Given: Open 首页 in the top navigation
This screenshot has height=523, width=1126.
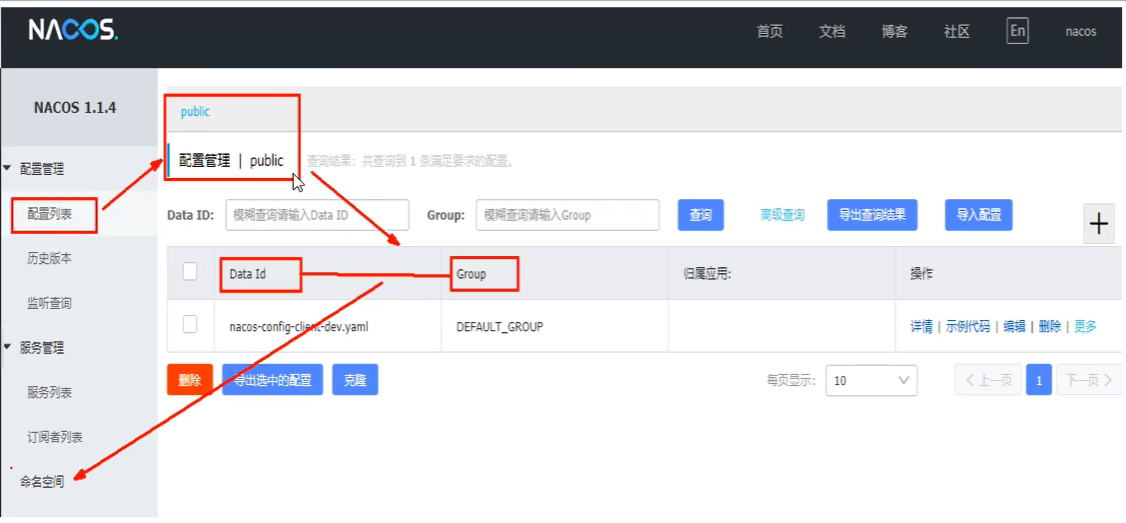Looking at the screenshot, I should 769,32.
